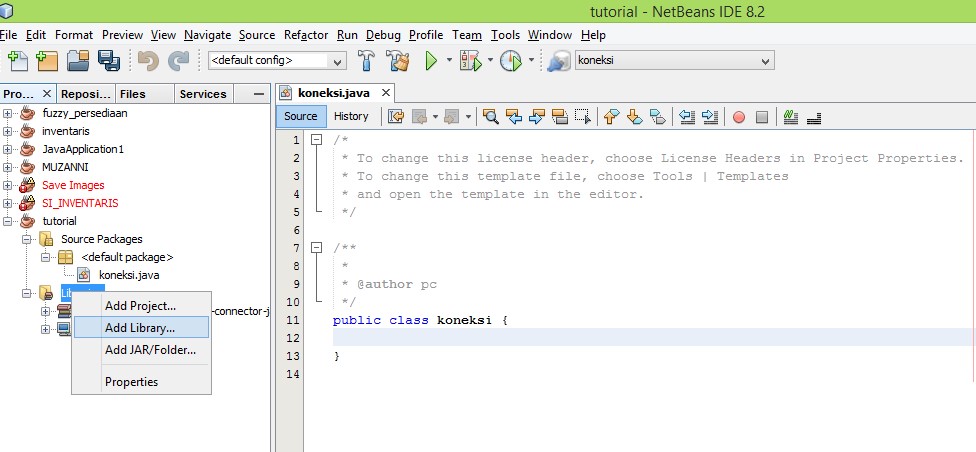Select Add JAR/Folder in the context menu
Screen dimensions: 976x452
click(150, 350)
